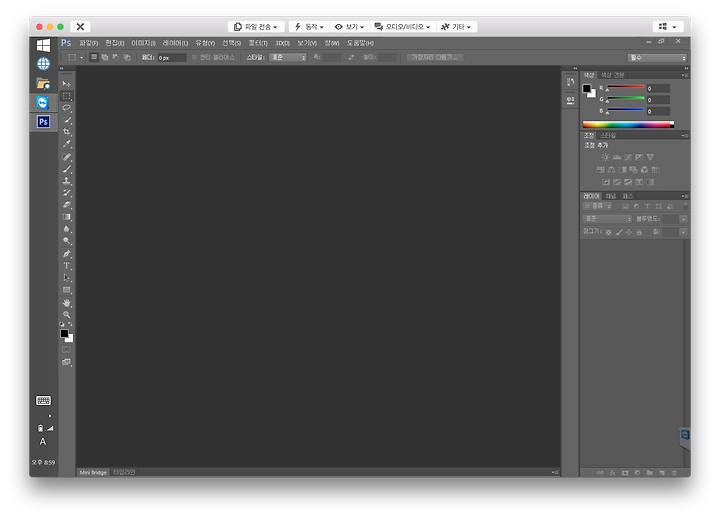The width and height of the screenshot is (720, 519).
Task: Select the Lasso tool
Action: pos(67,107)
